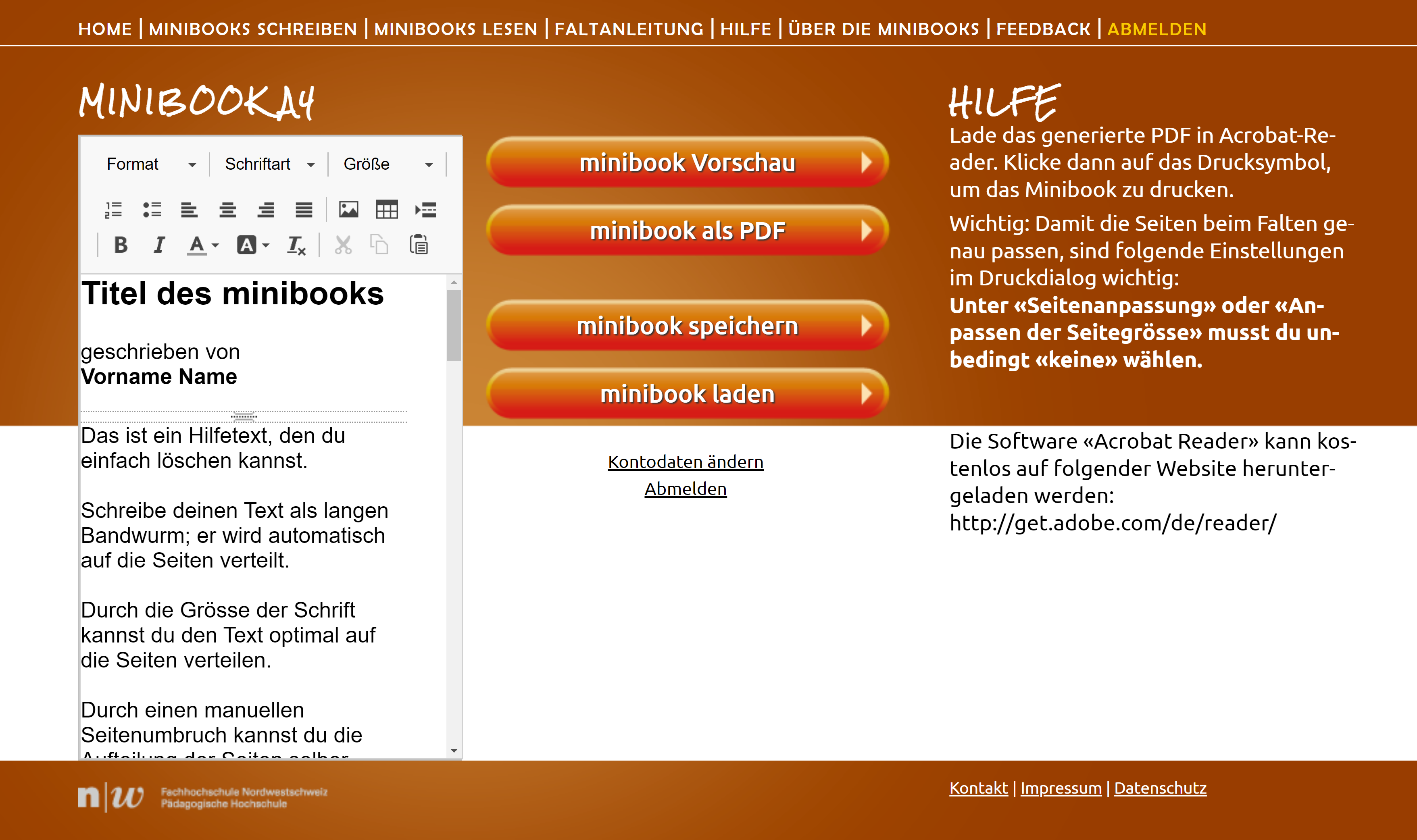Image resolution: width=1417 pixels, height=840 pixels.
Task: Open the Kontodaten ändern link
Action: click(x=685, y=462)
